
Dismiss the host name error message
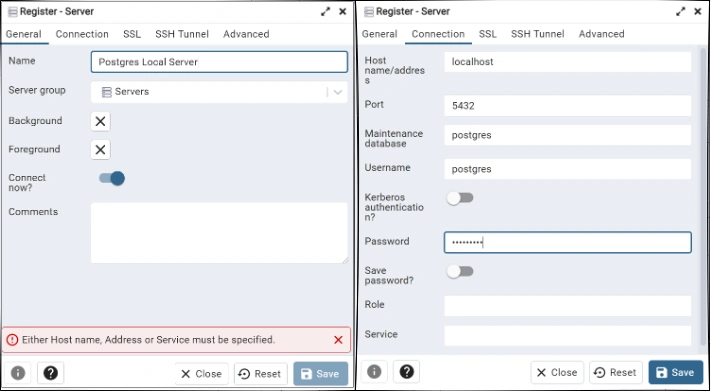[338, 340]
